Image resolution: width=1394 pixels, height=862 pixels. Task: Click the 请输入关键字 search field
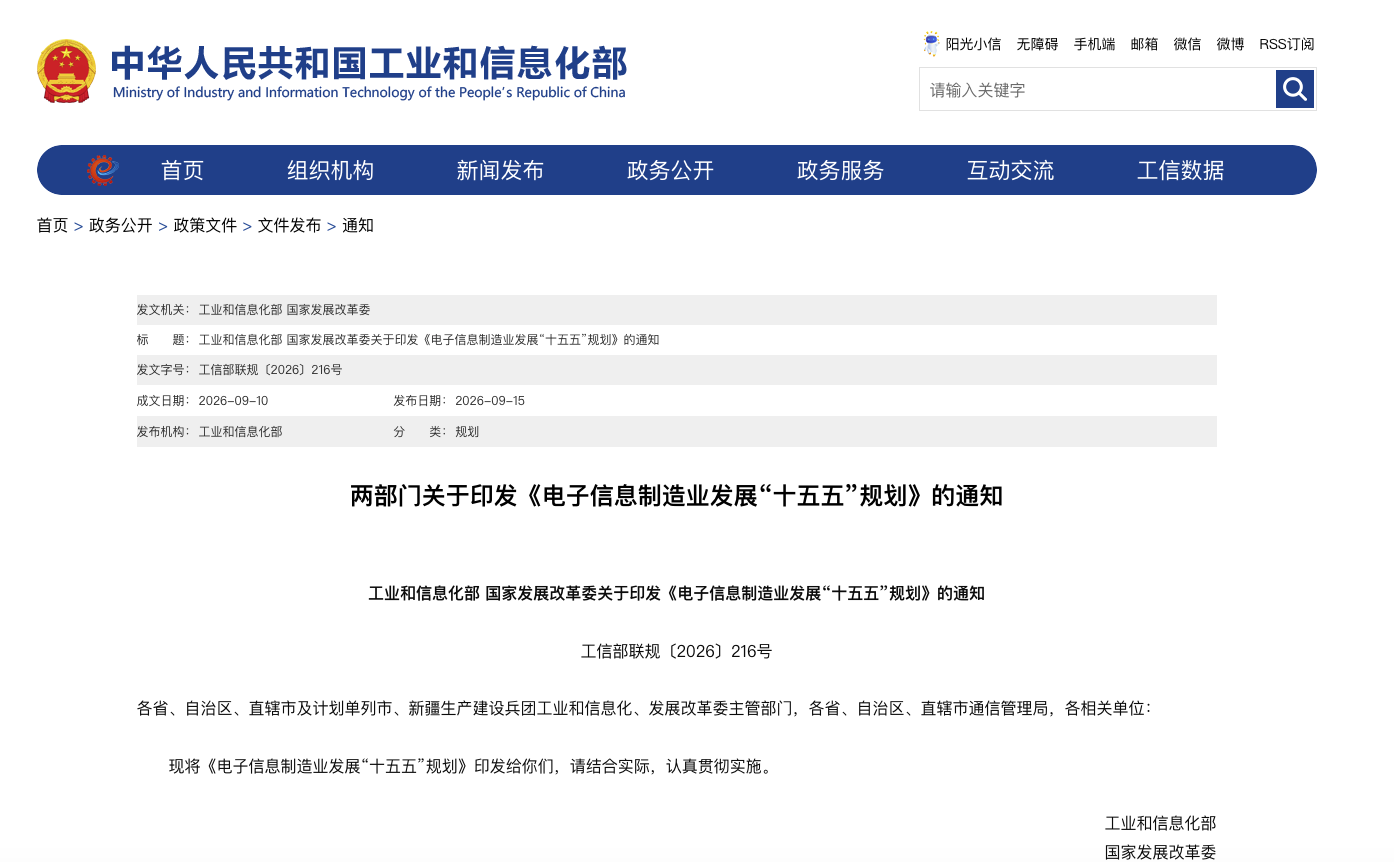[1098, 89]
